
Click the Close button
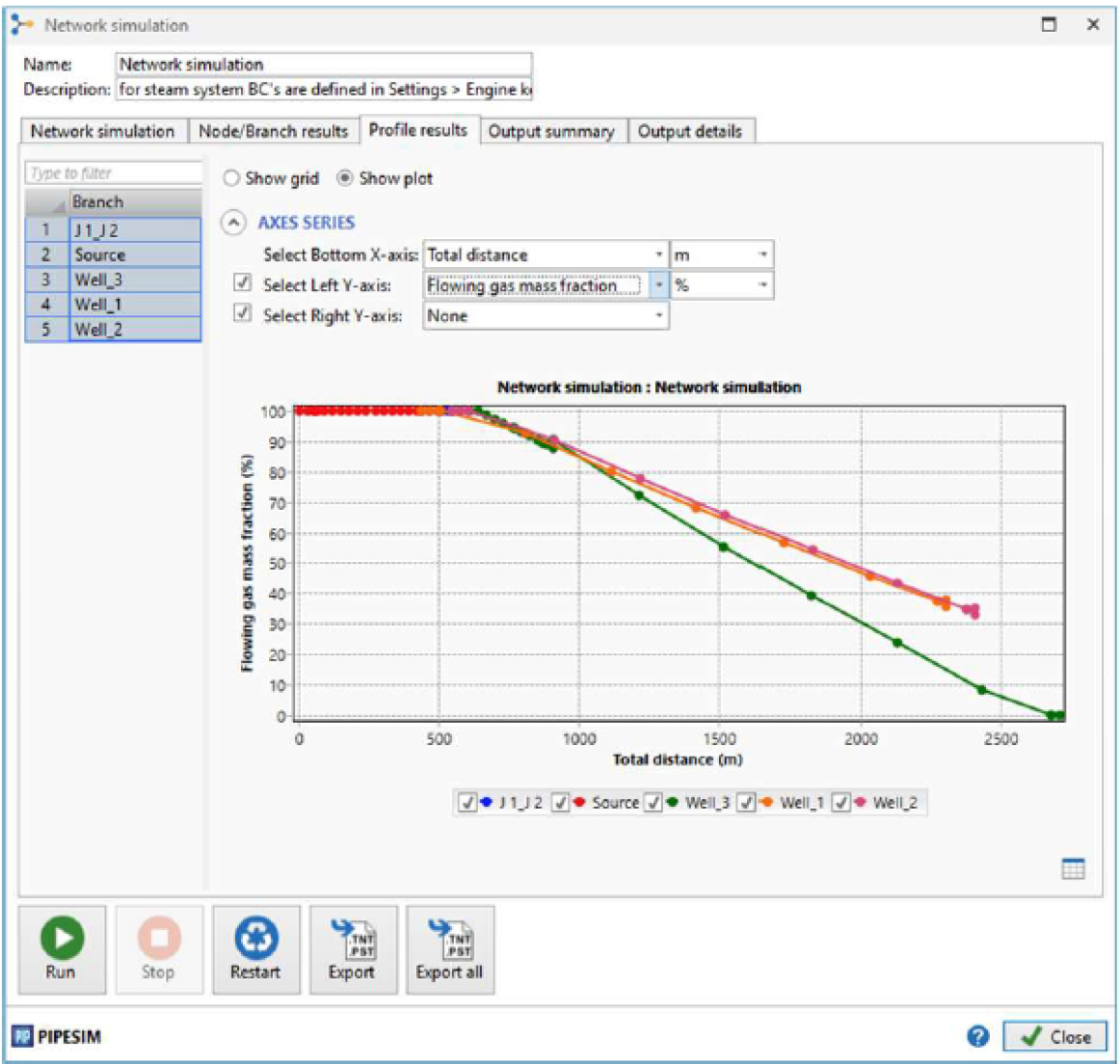point(1054,1037)
